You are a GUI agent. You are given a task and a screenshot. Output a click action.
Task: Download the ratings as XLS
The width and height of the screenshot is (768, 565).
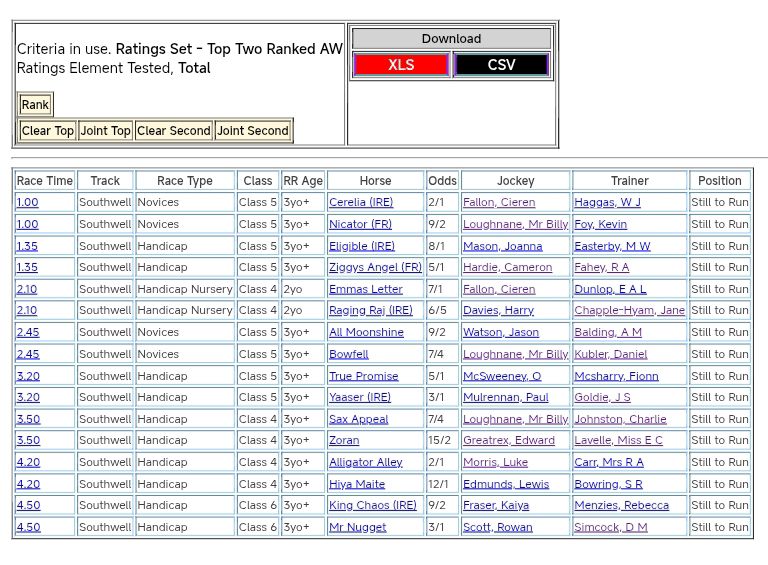coord(401,65)
